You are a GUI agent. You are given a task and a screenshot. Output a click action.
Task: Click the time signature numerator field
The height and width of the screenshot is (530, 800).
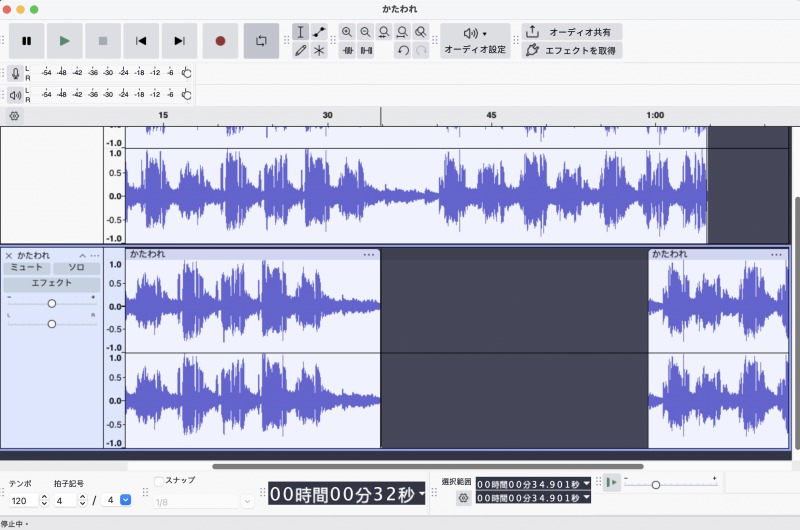(65, 500)
